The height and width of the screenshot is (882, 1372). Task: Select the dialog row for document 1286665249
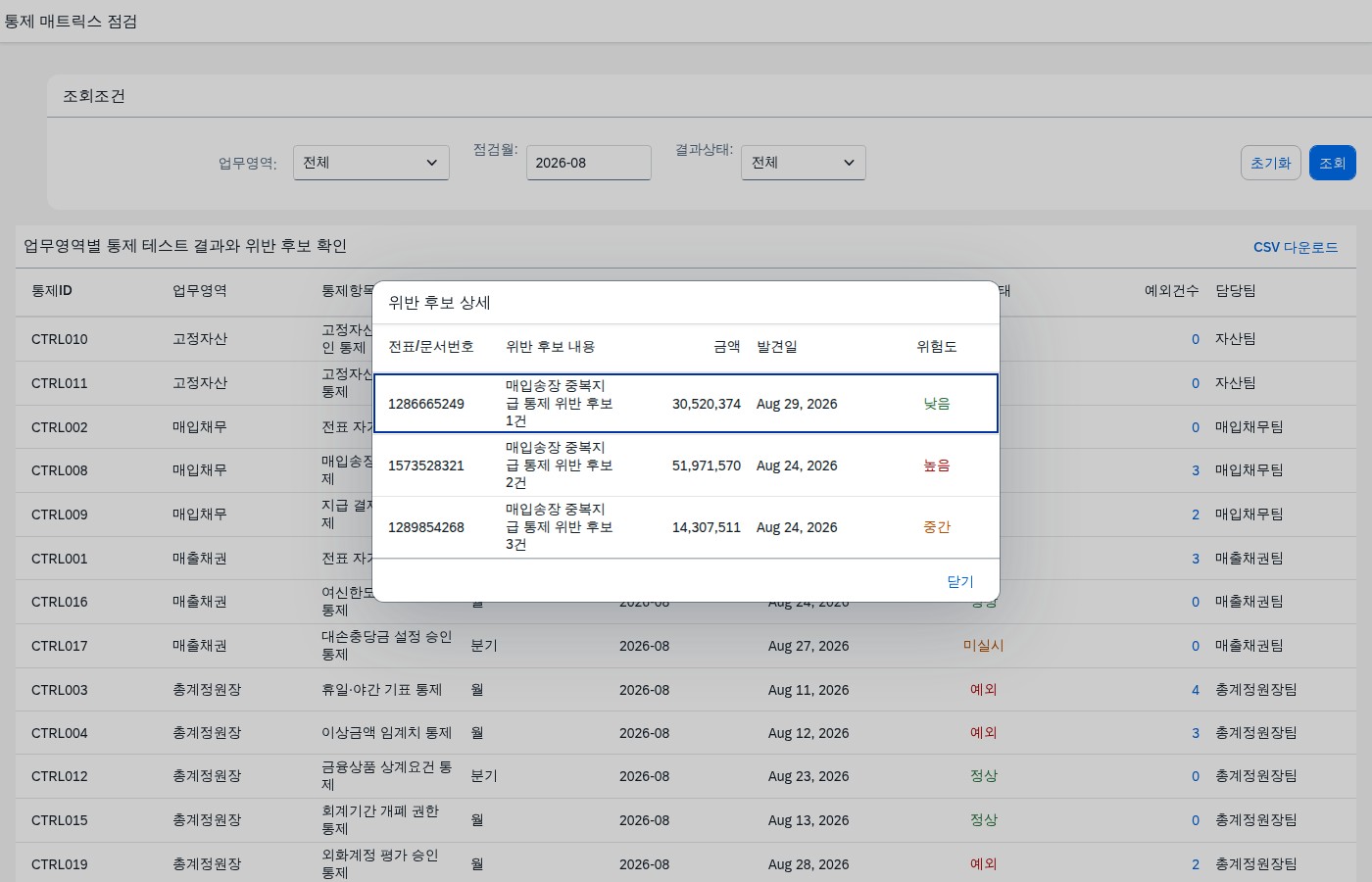[x=686, y=403]
